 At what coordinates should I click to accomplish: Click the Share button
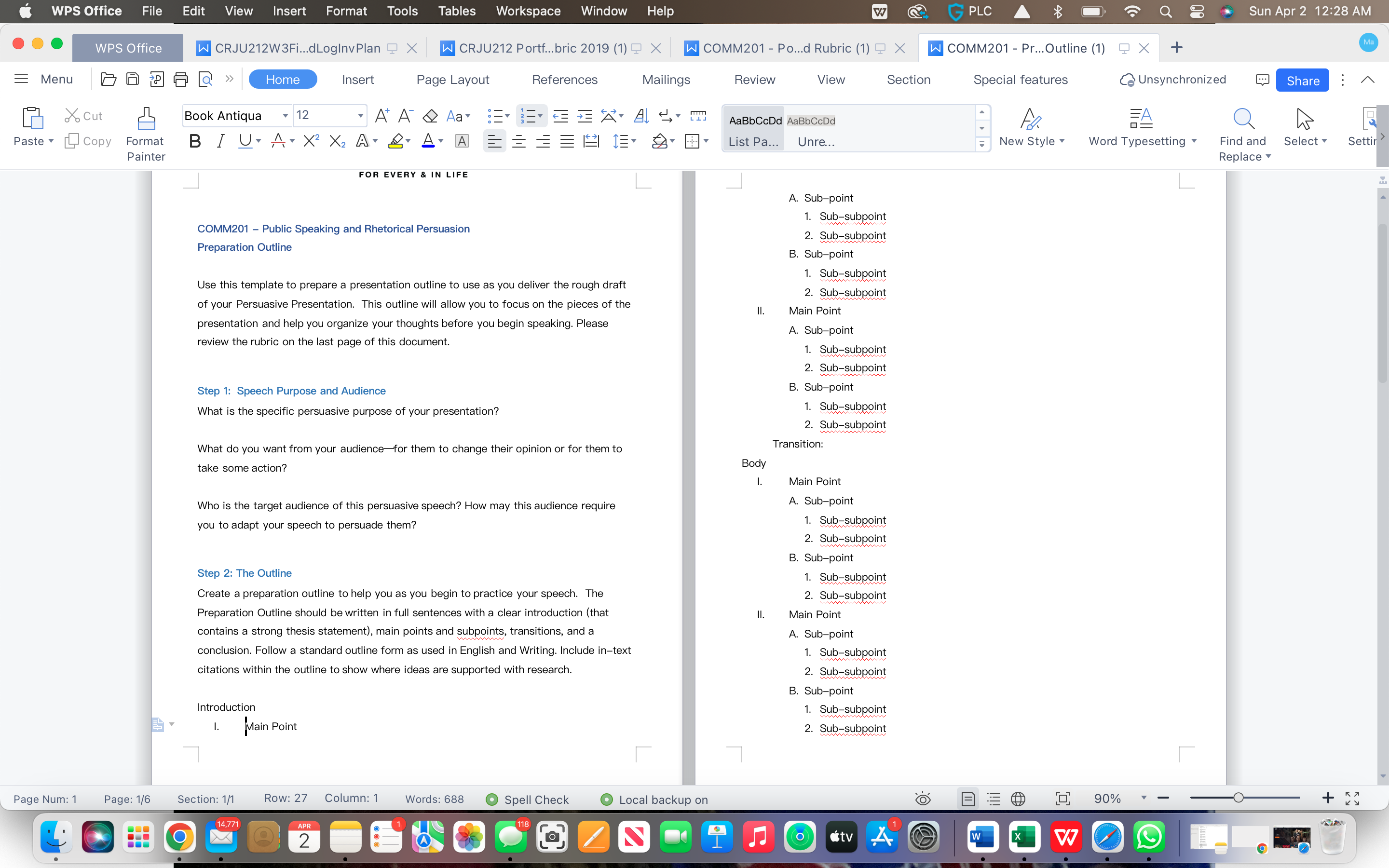coord(1301,80)
